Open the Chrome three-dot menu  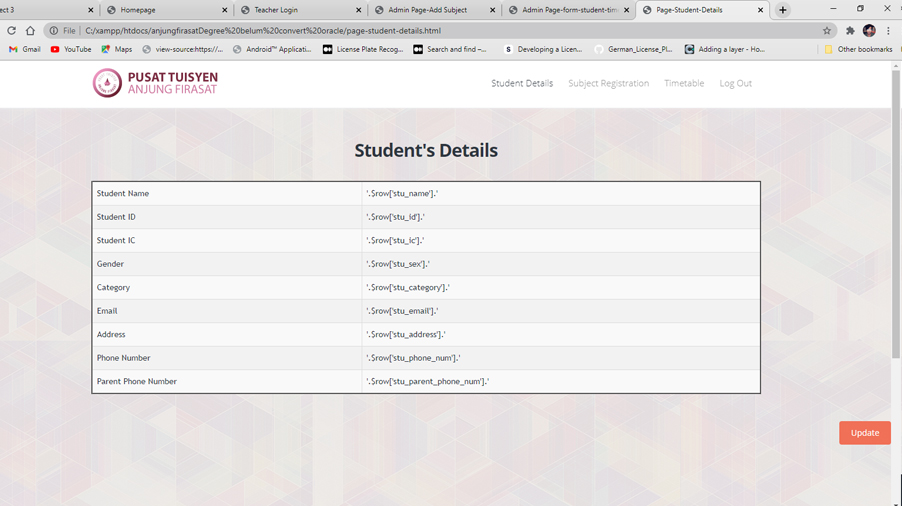(x=888, y=31)
